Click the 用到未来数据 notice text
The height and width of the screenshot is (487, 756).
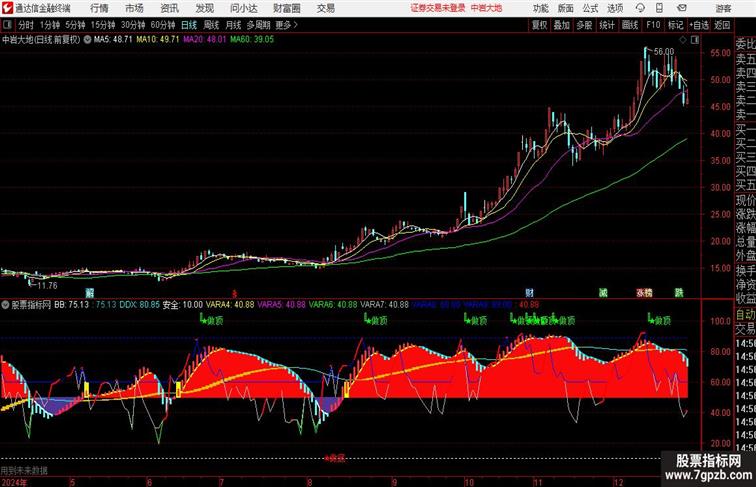pyautogui.click(x=24, y=470)
